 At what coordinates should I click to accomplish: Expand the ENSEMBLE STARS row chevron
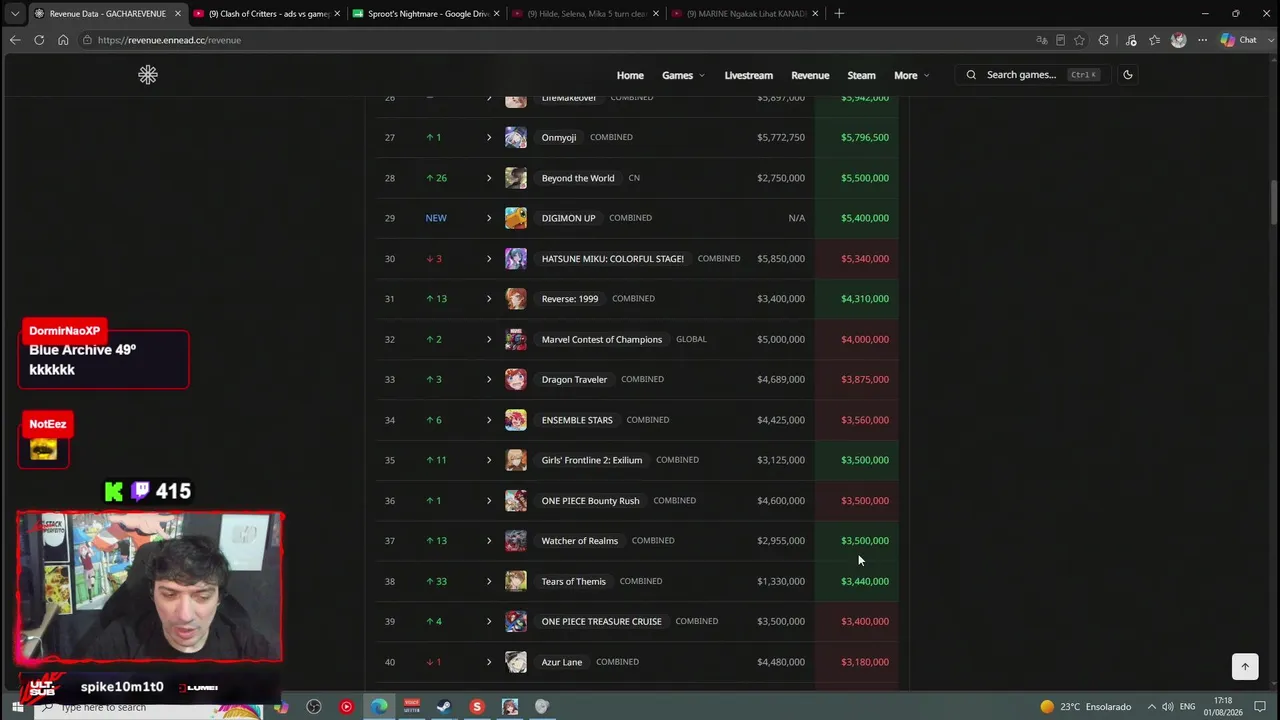(489, 420)
